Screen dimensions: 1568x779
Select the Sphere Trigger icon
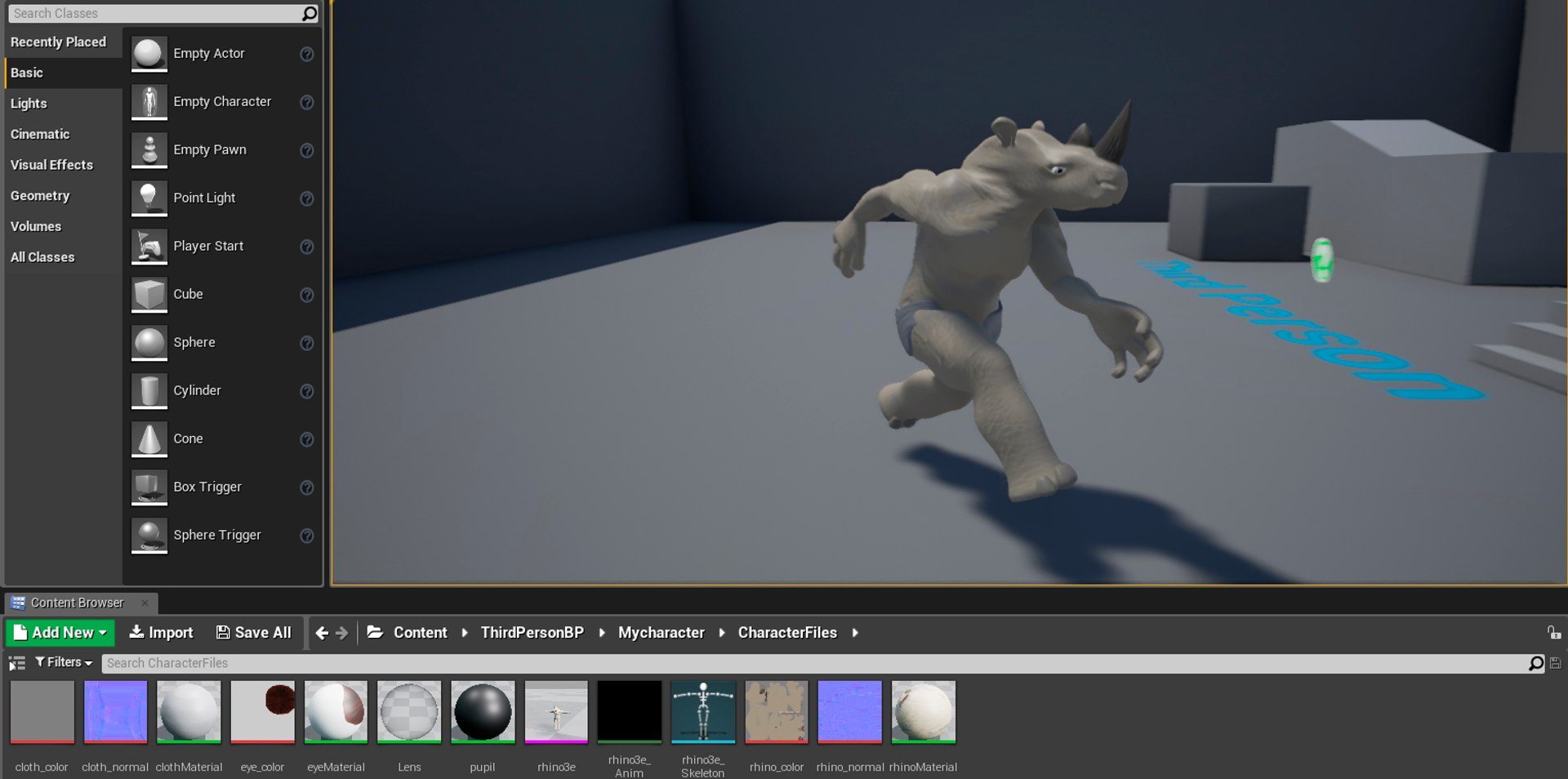click(x=149, y=536)
